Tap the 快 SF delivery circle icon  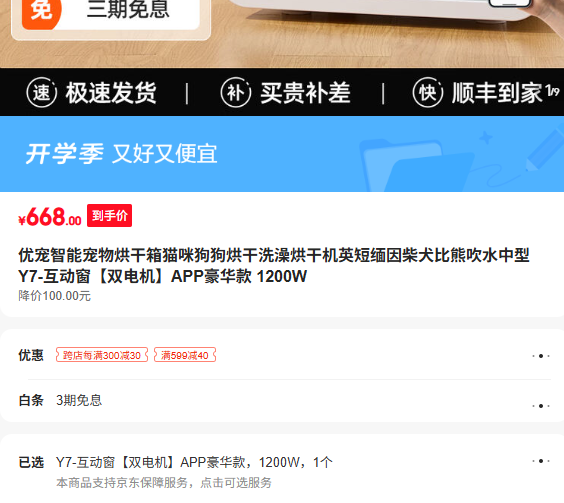pos(428,92)
